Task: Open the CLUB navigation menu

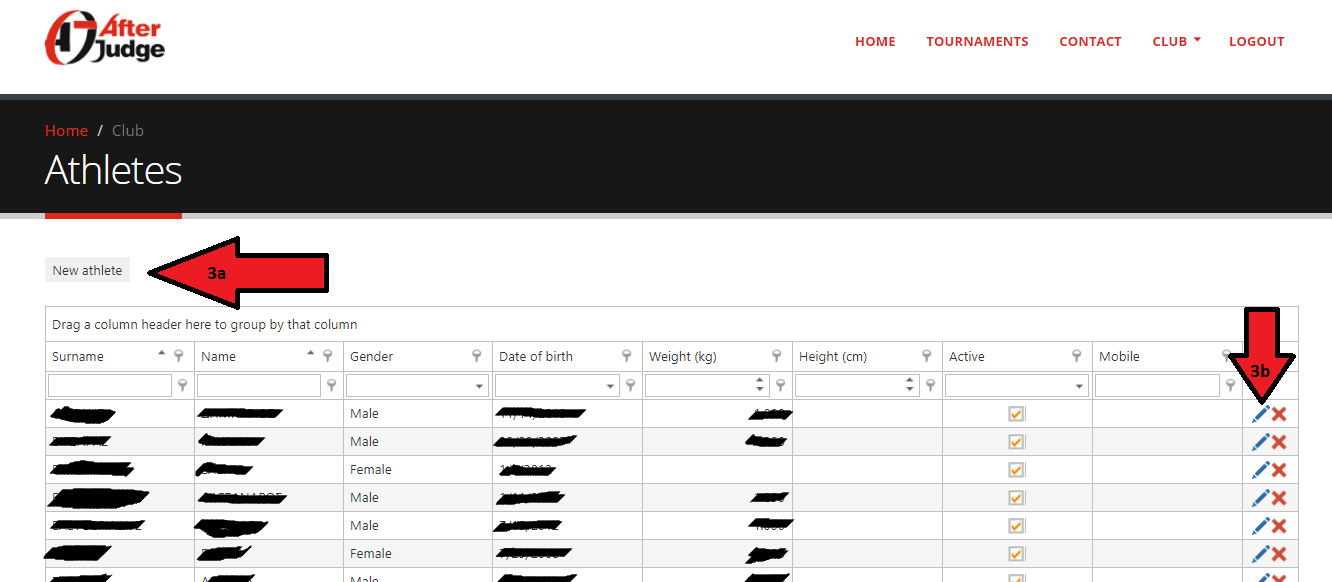Action: (1175, 41)
